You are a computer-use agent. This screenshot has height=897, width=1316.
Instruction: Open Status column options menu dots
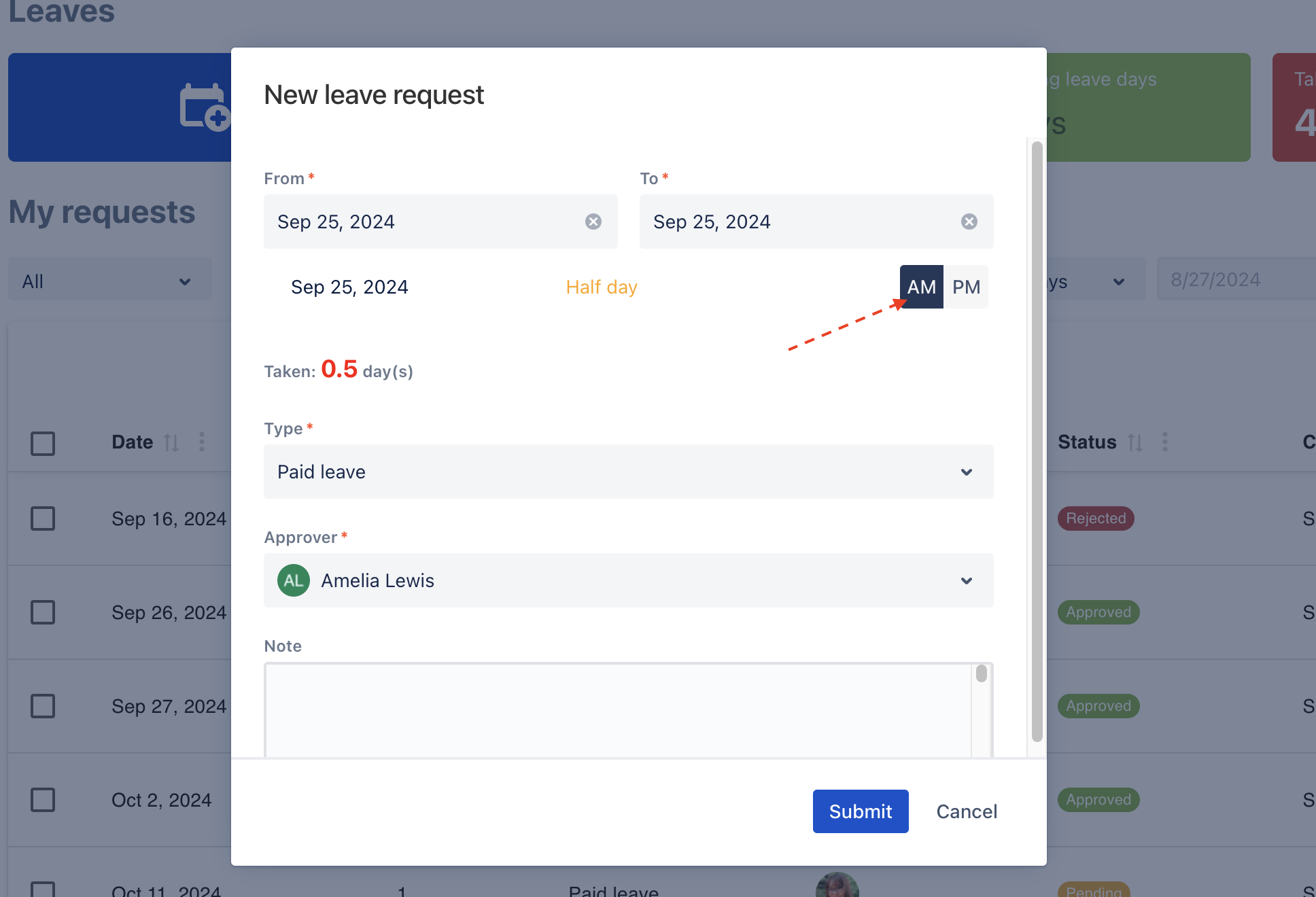point(1165,442)
